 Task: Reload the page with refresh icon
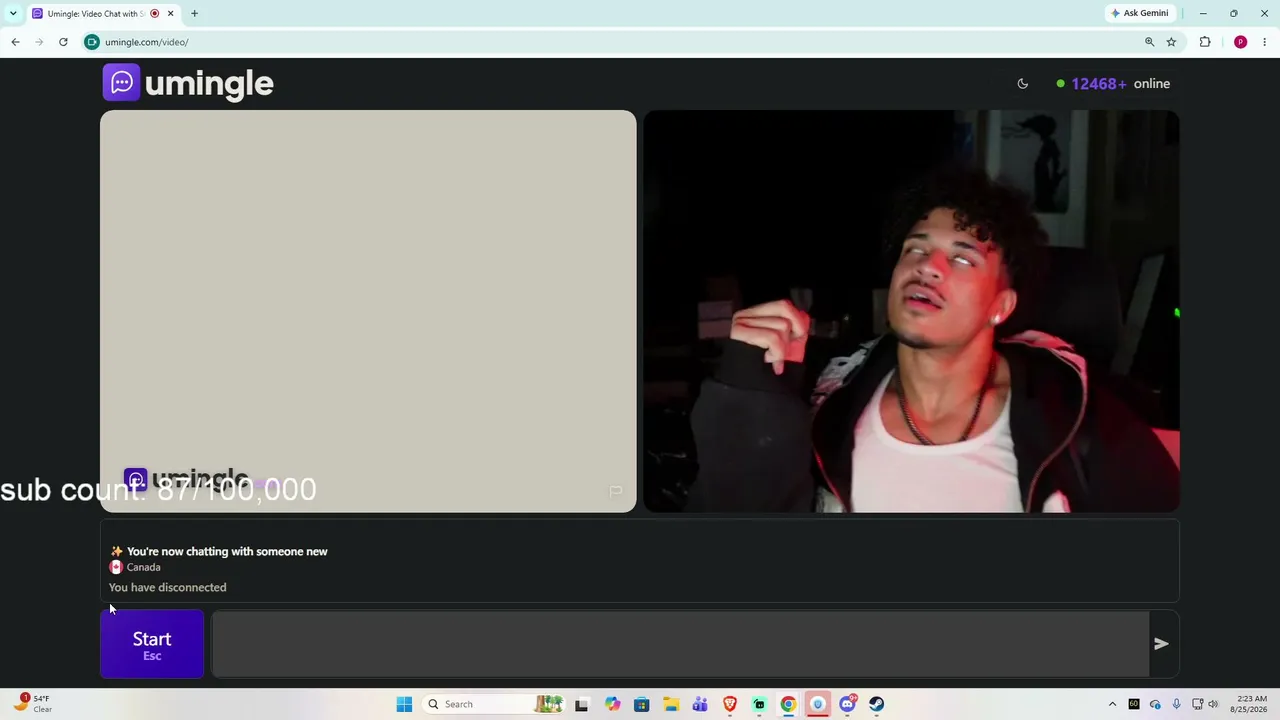tap(63, 42)
